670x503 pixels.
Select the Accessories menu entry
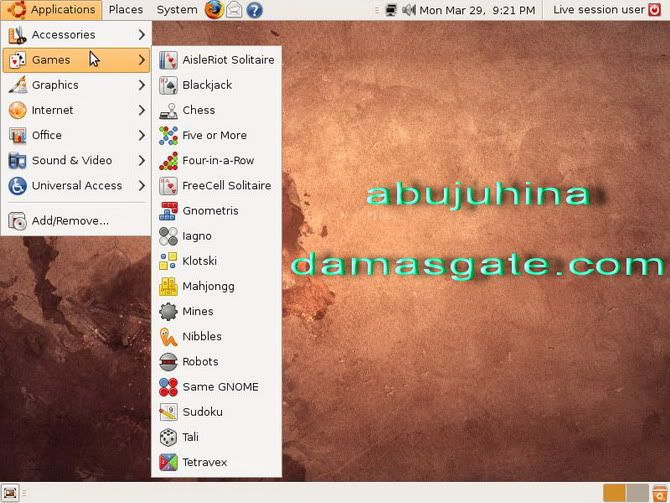(x=76, y=35)
